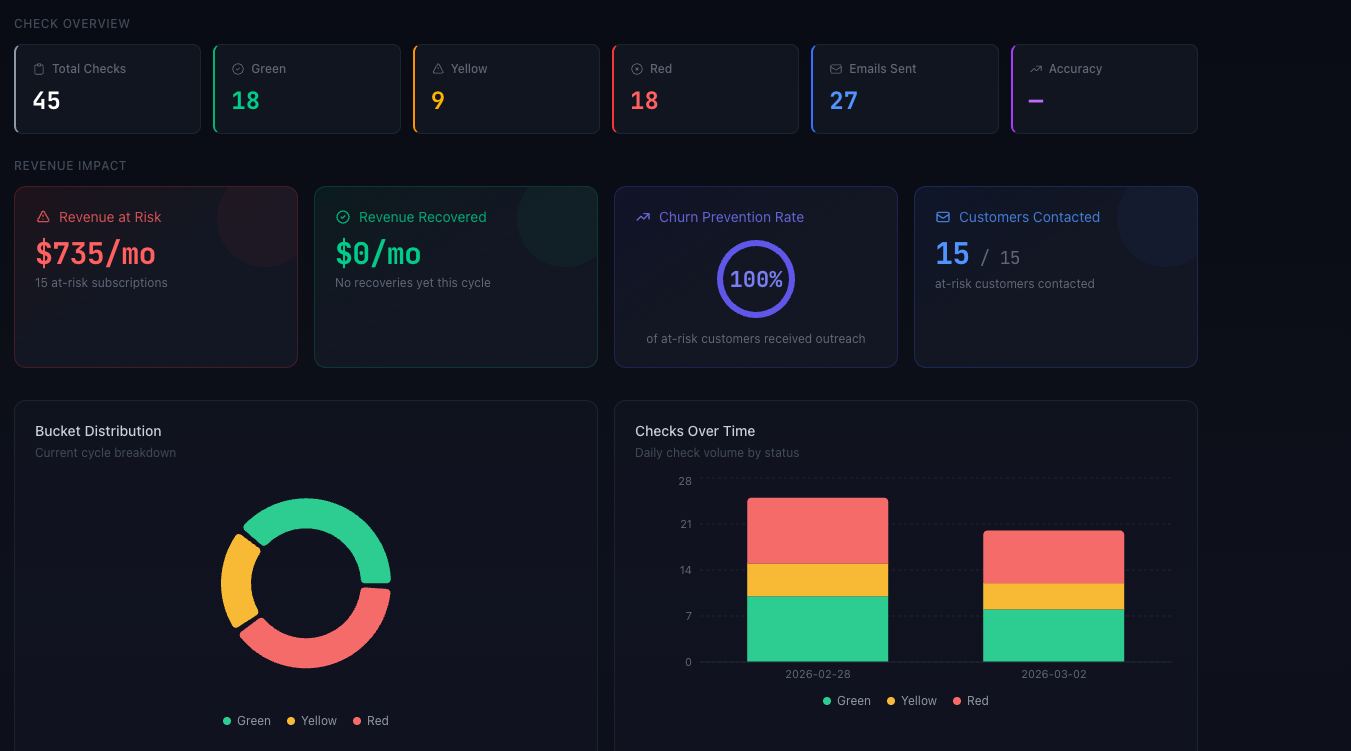This screenshot has width=1351, height=751.
Task: Open the Customers Contacted card details
Action: point(1055,276)
